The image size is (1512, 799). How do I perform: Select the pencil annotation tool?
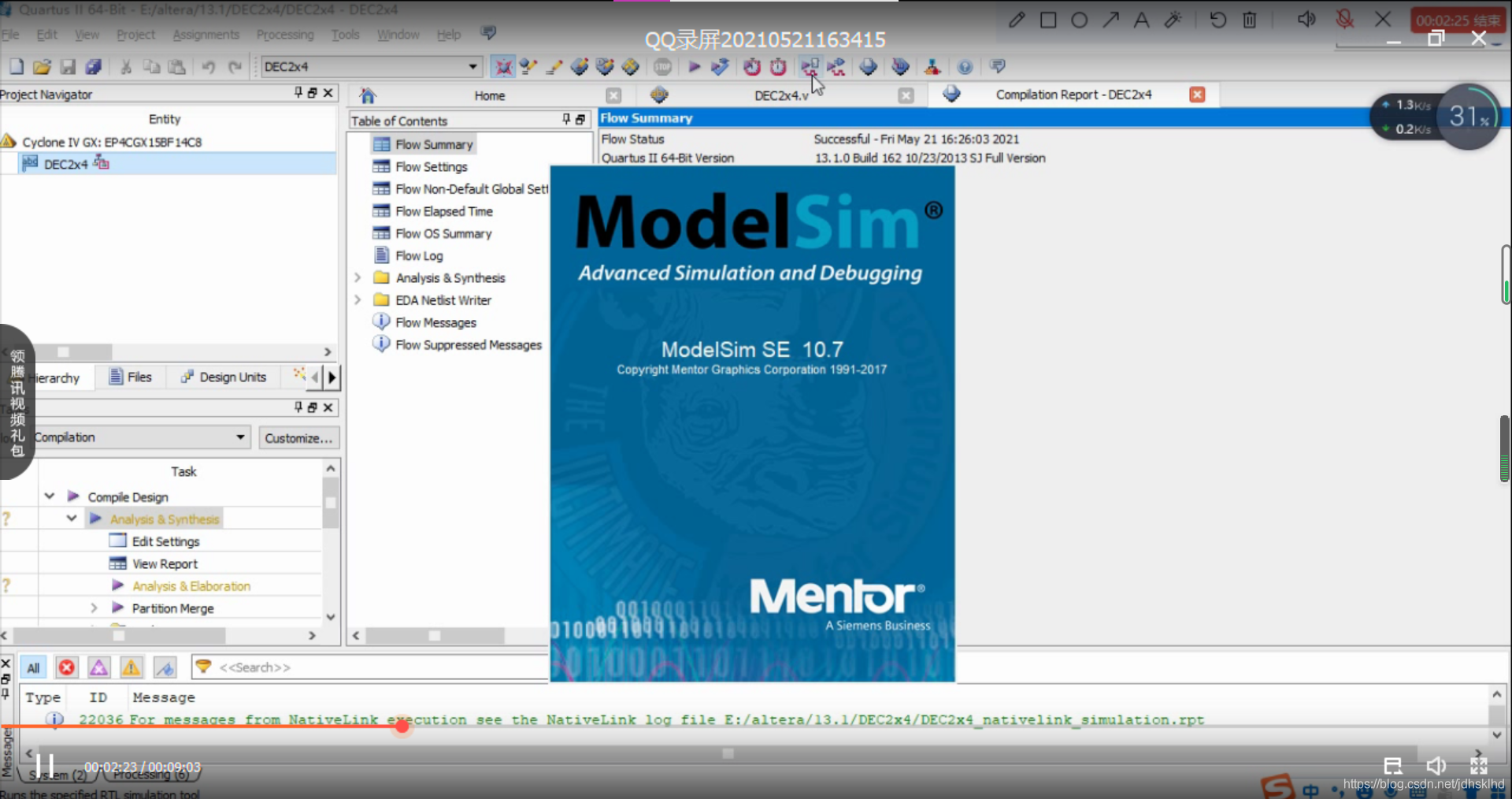tap(1017, 20)
